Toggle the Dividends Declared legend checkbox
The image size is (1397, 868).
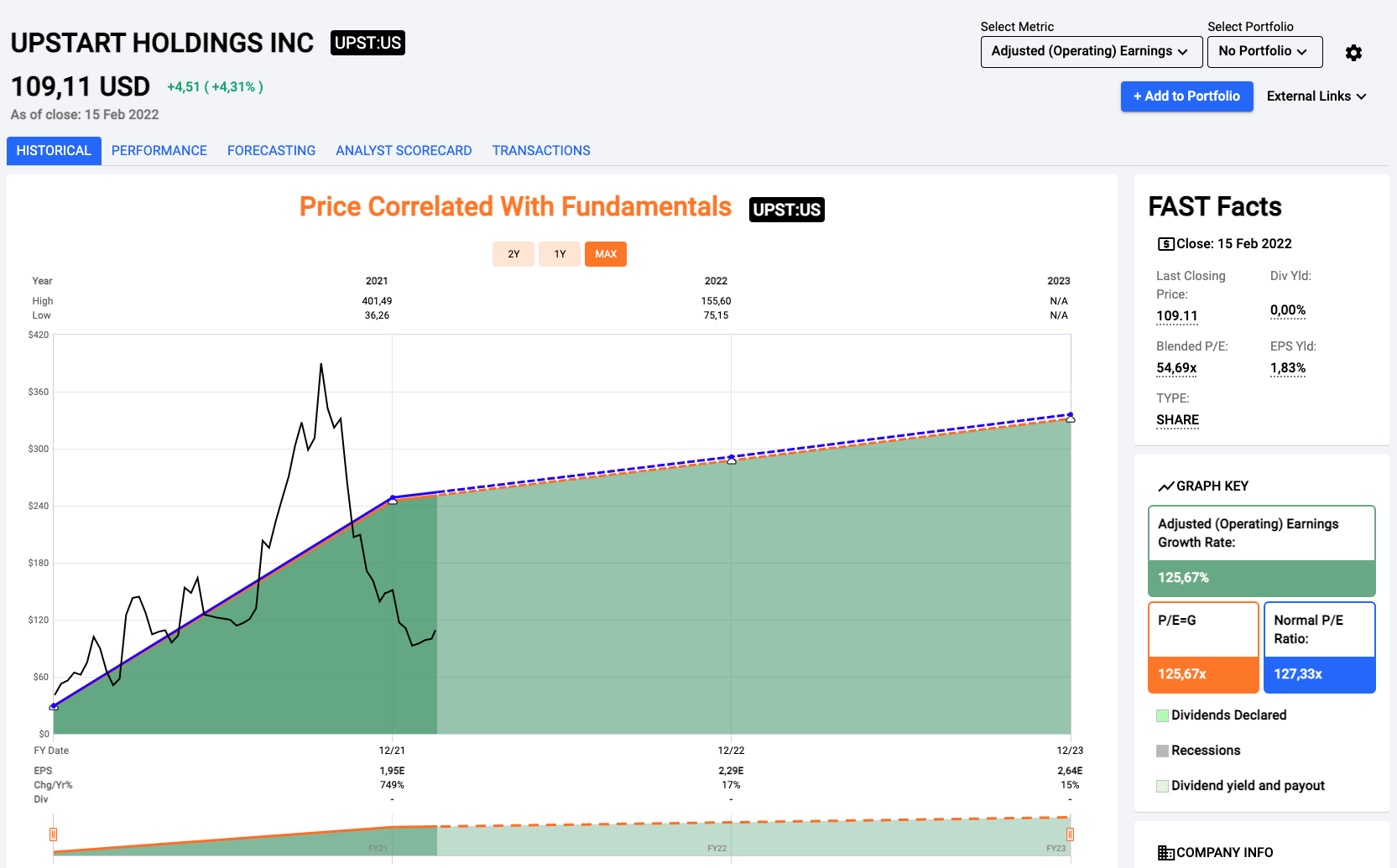pyautogui.click(x=1162, y=715)
